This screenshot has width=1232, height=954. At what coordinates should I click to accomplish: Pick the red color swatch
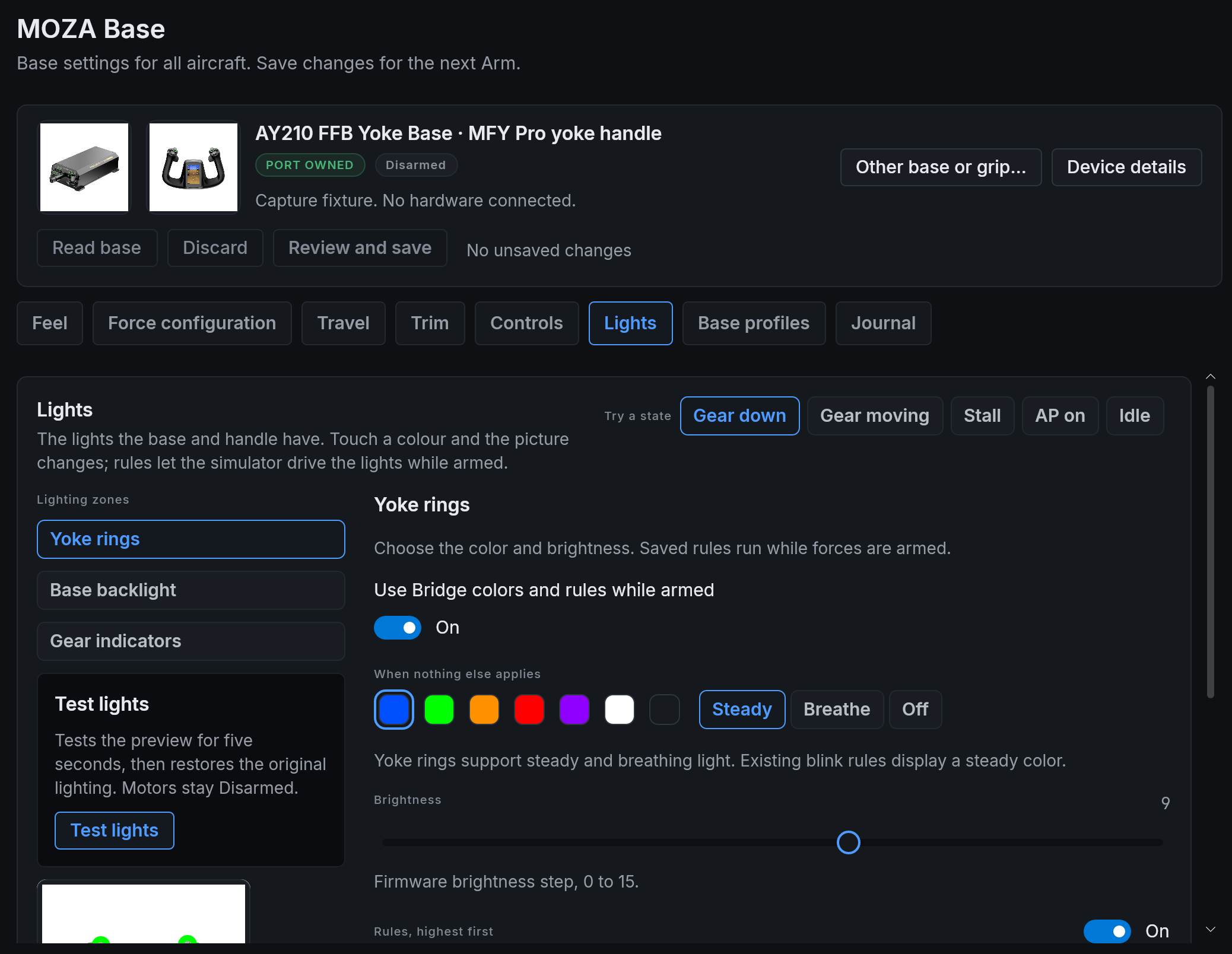pyautogui.click(x=529, y=710)
